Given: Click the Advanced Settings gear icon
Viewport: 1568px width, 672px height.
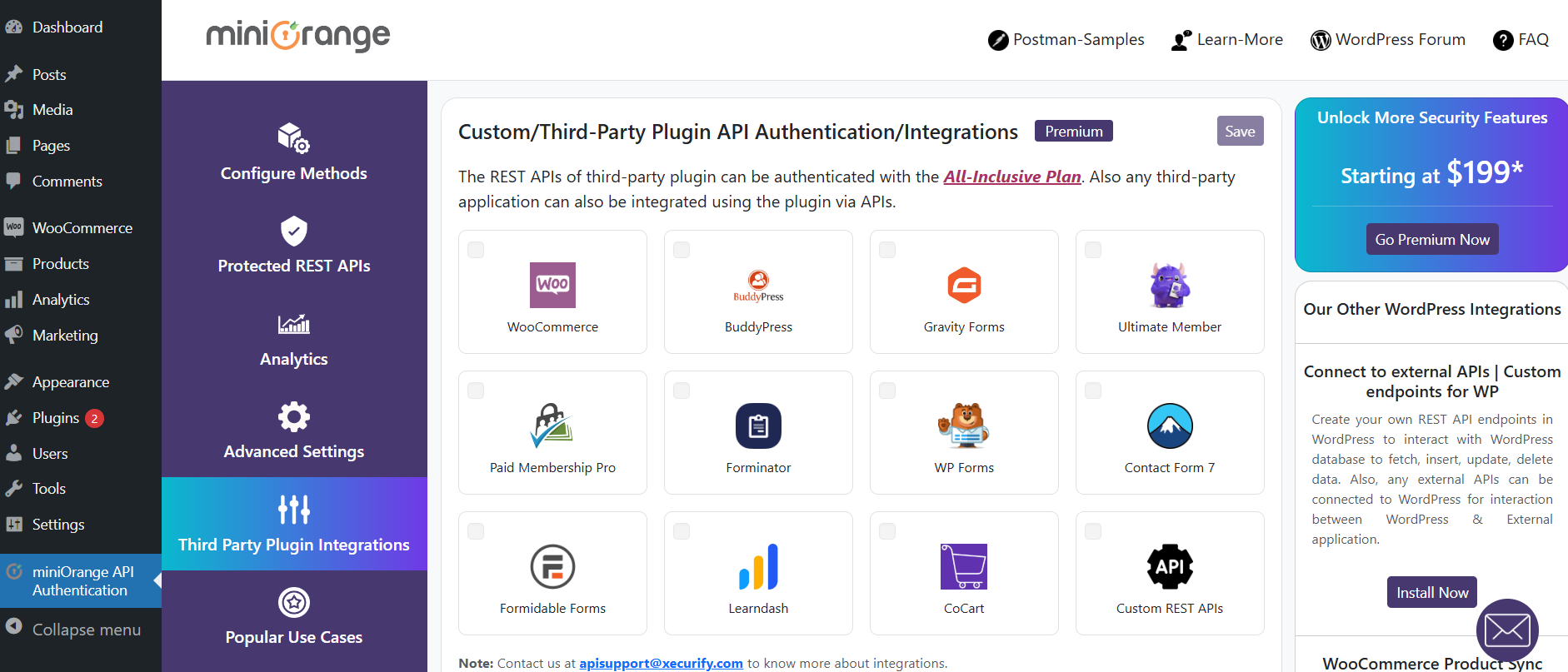Looking at the screenshot, I should tap(294, 416).
